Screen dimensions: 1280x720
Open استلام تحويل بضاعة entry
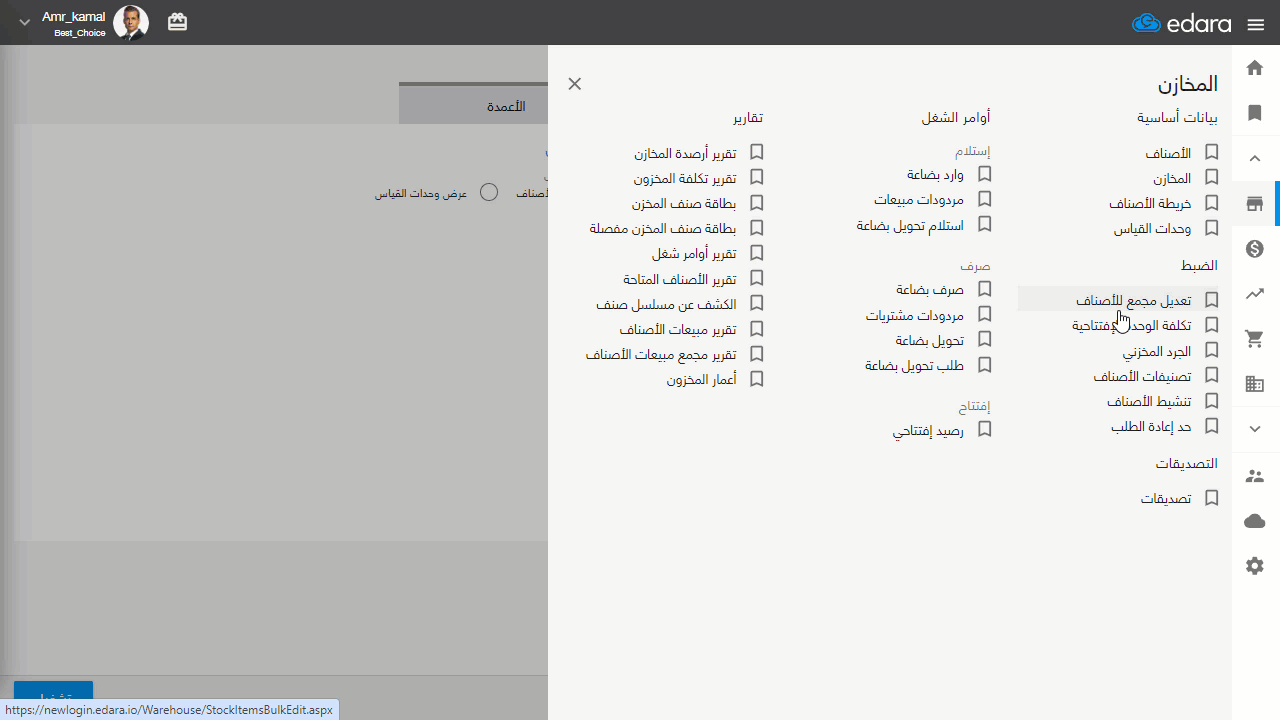[x=911, y=226]
